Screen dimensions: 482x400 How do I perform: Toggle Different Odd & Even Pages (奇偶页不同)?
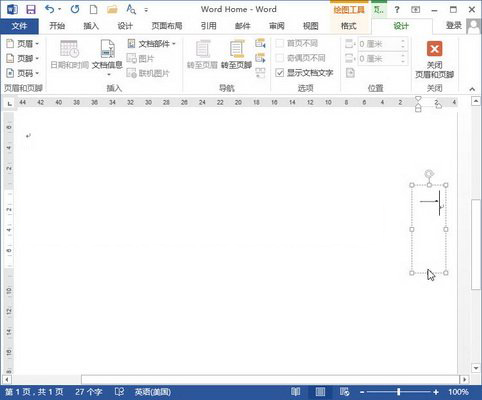coord(280,58)
